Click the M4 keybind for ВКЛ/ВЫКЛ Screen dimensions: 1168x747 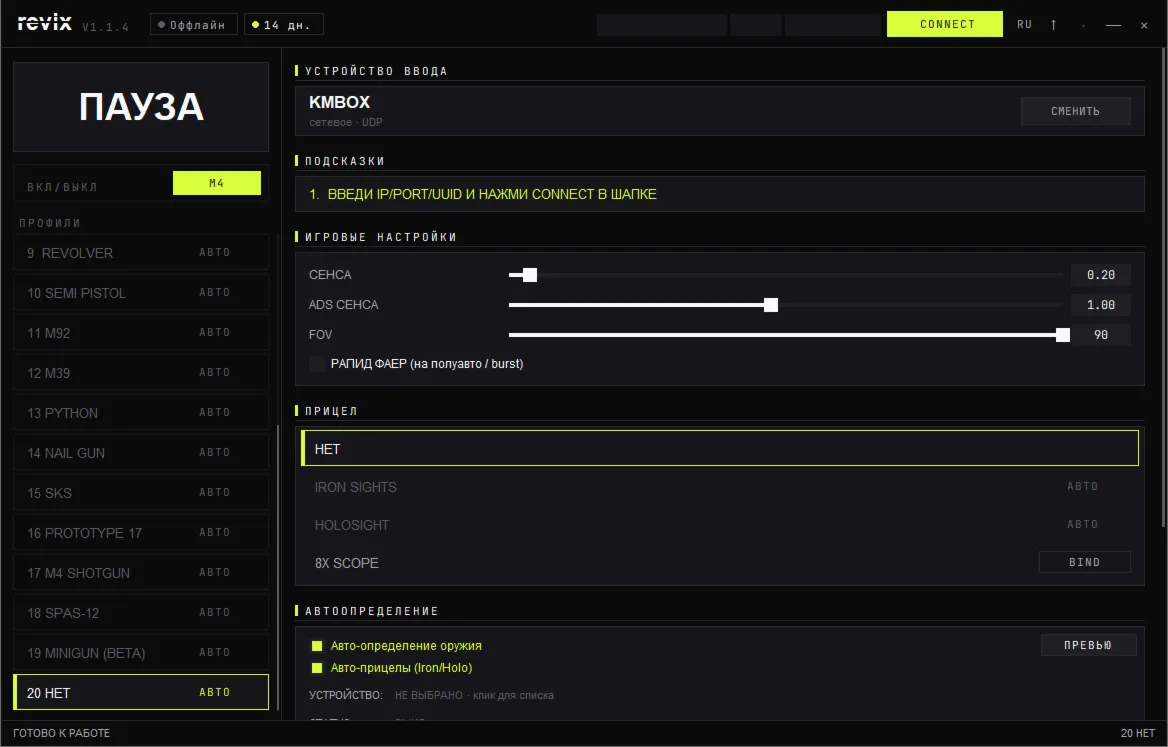tap(217, 183)
